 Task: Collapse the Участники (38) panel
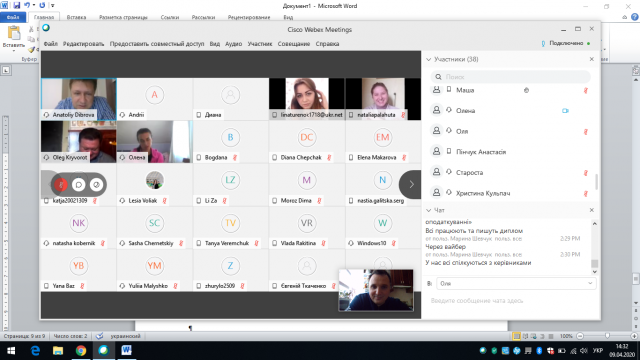tap(429, 60)
